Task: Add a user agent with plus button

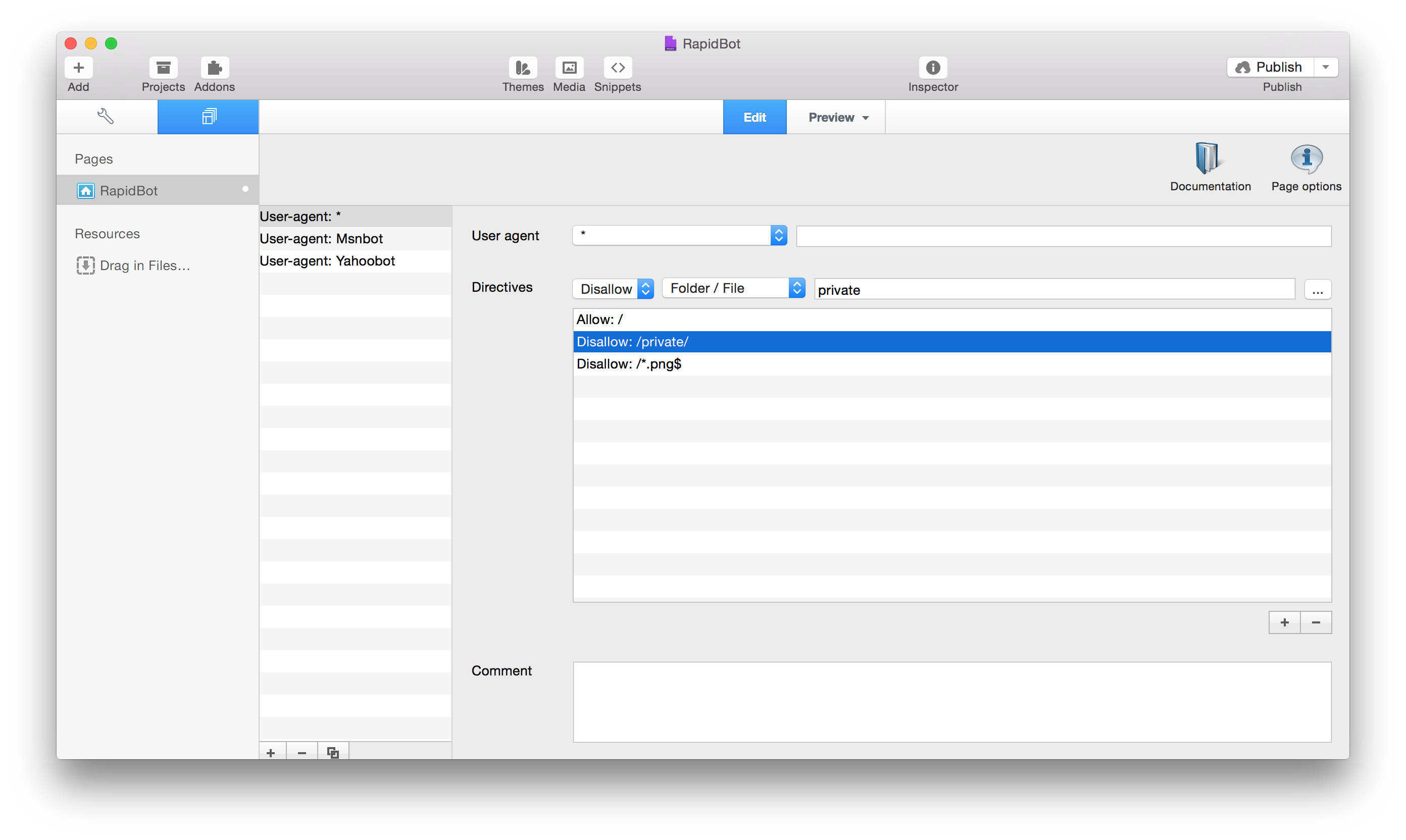Action: tap(271, 752)
